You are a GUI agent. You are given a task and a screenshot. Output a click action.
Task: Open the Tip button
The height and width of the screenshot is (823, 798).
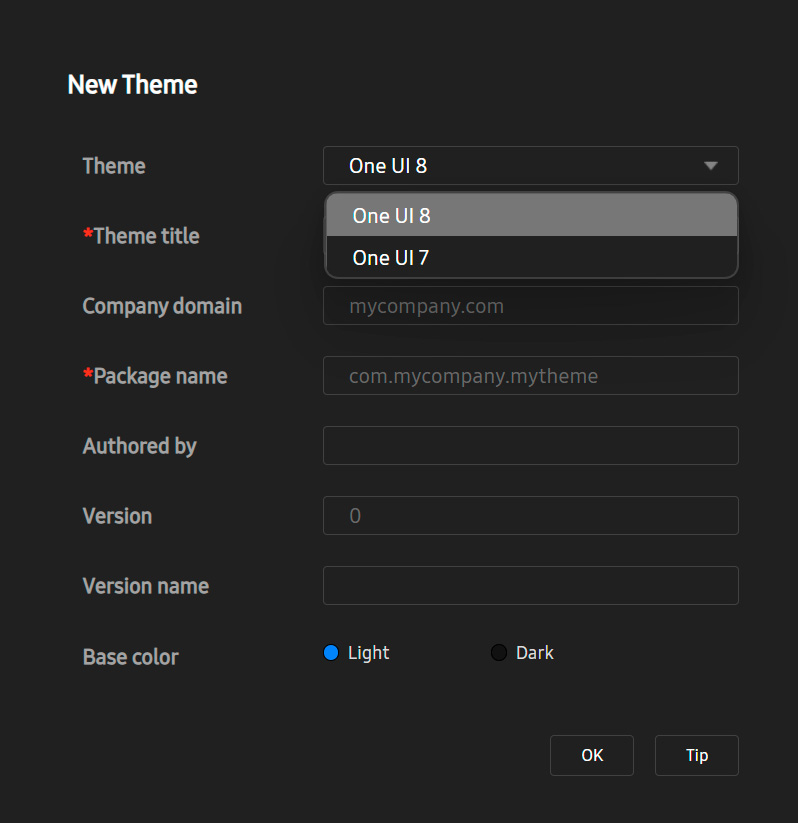coord(697,755)
